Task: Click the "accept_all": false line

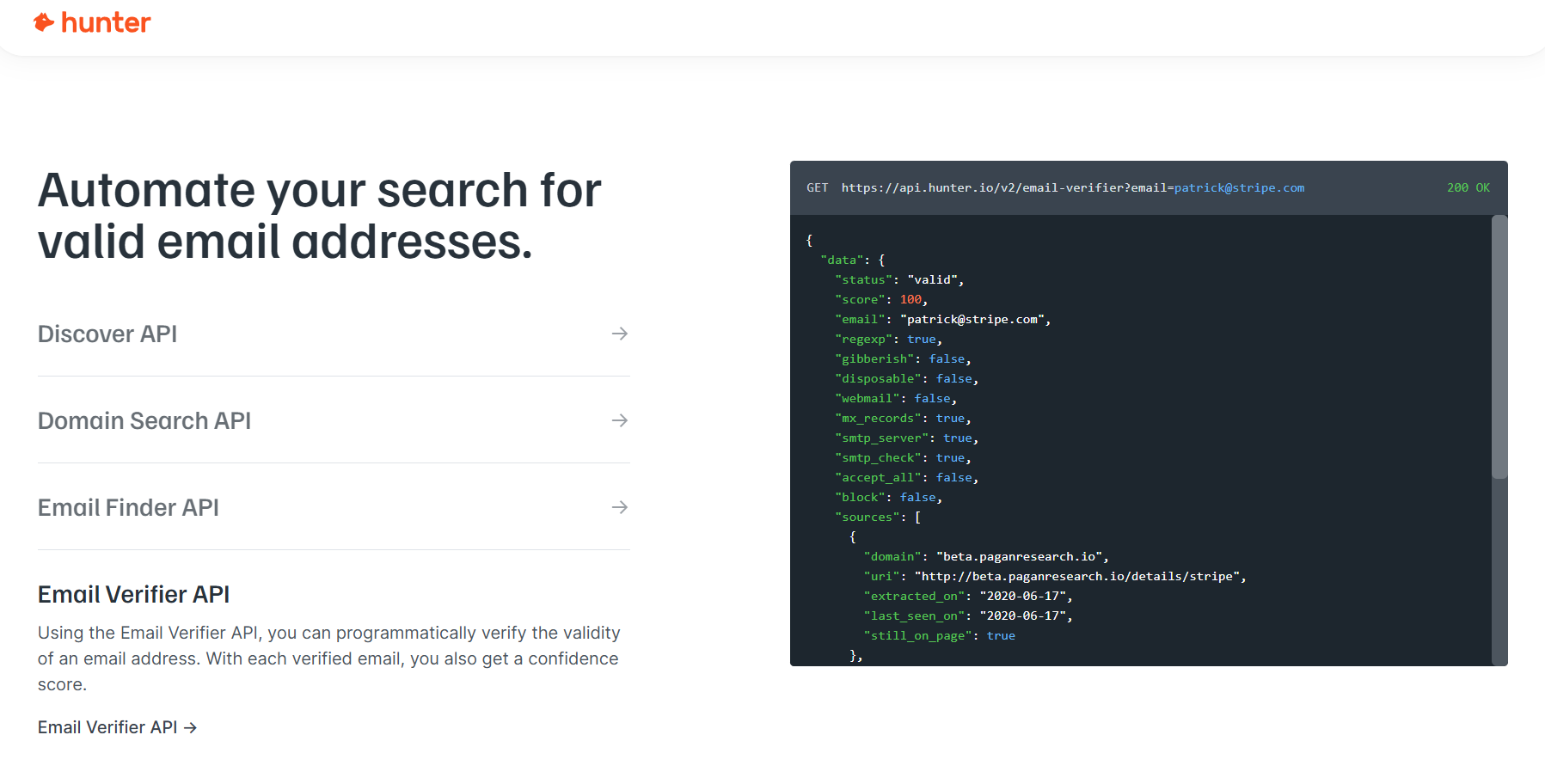Action: (906, 477)
